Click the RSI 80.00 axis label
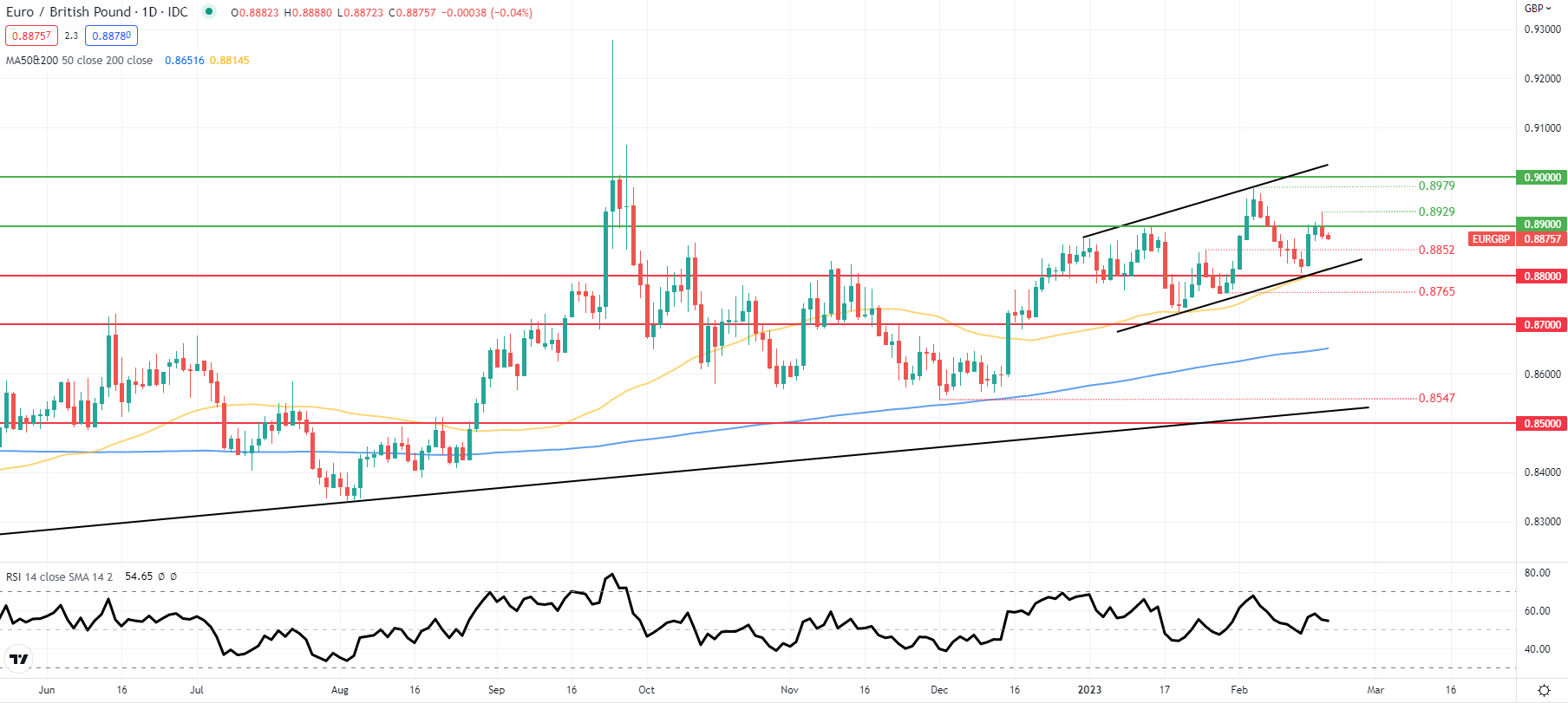Viewport: 1568px width, 703px height. 1537,573
